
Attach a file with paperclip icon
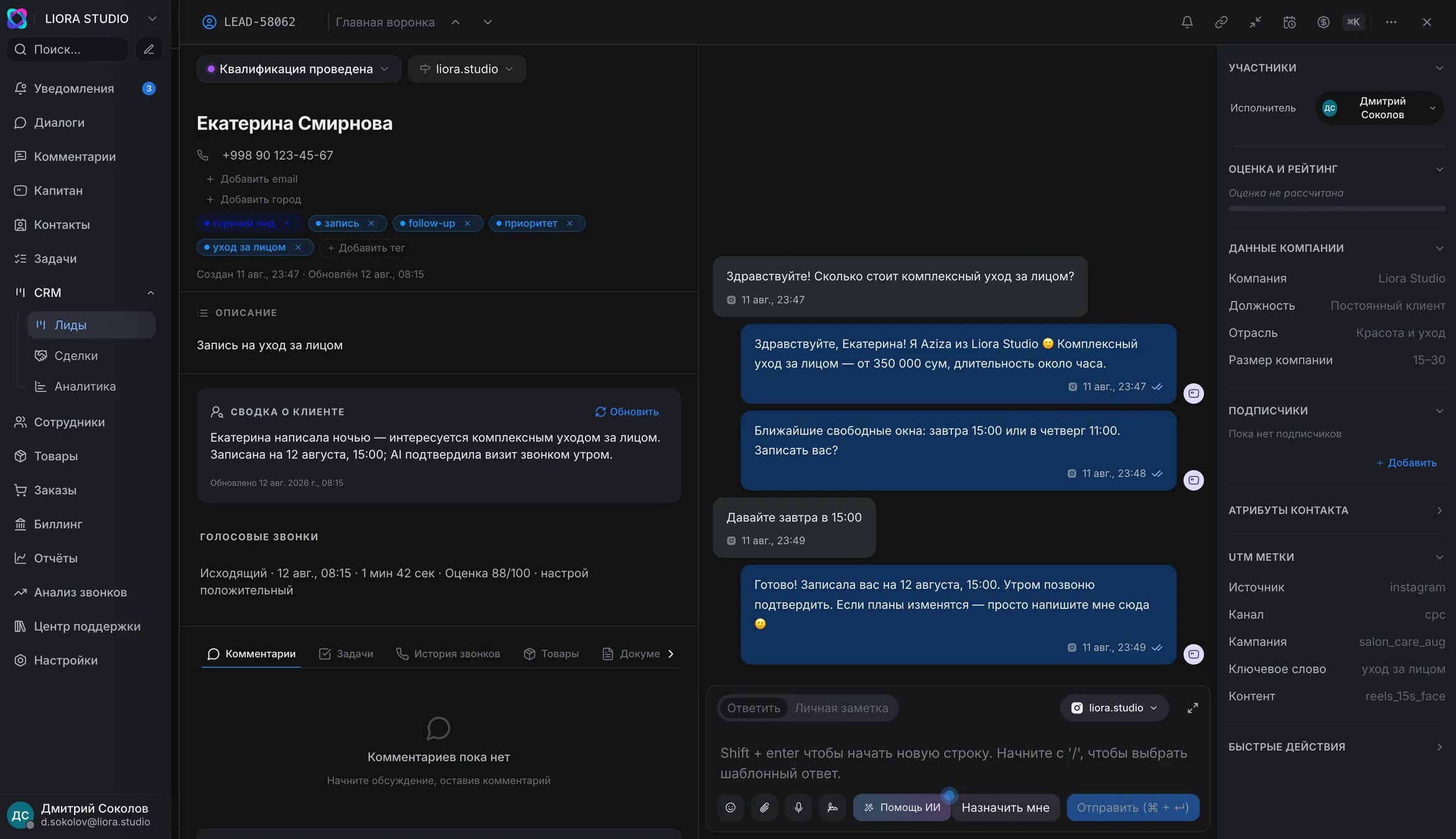764,807
